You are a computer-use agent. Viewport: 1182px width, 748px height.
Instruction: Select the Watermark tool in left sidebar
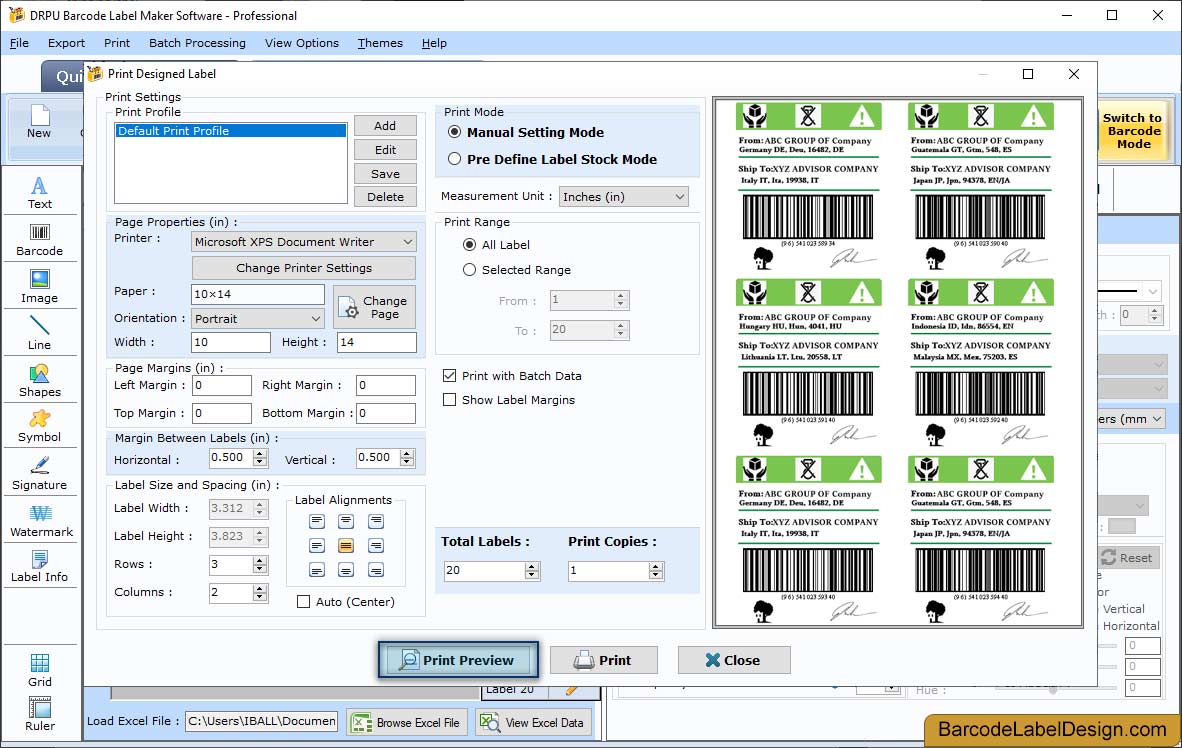[x=41, y=520]
